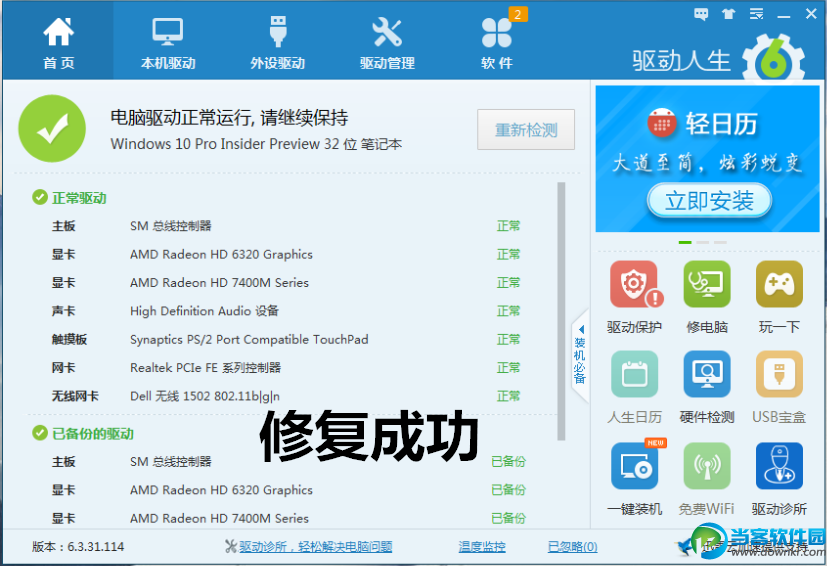The height and width of the screenshot is (566, 827).
Task: Click the green checkmark status icon
Action: (52, 128)
